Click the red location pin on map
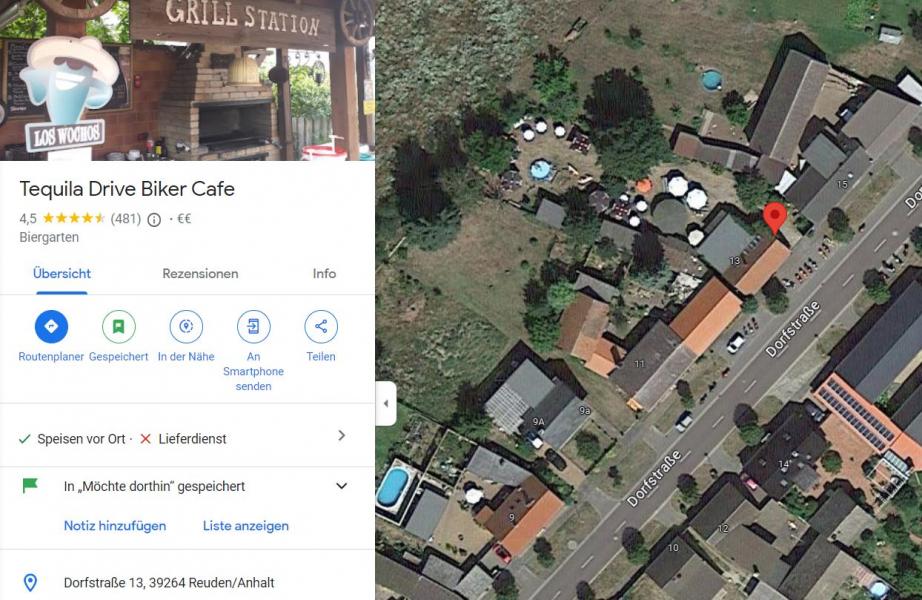Image resolution: width=922 pixels, height=600 pixels. 774,218
